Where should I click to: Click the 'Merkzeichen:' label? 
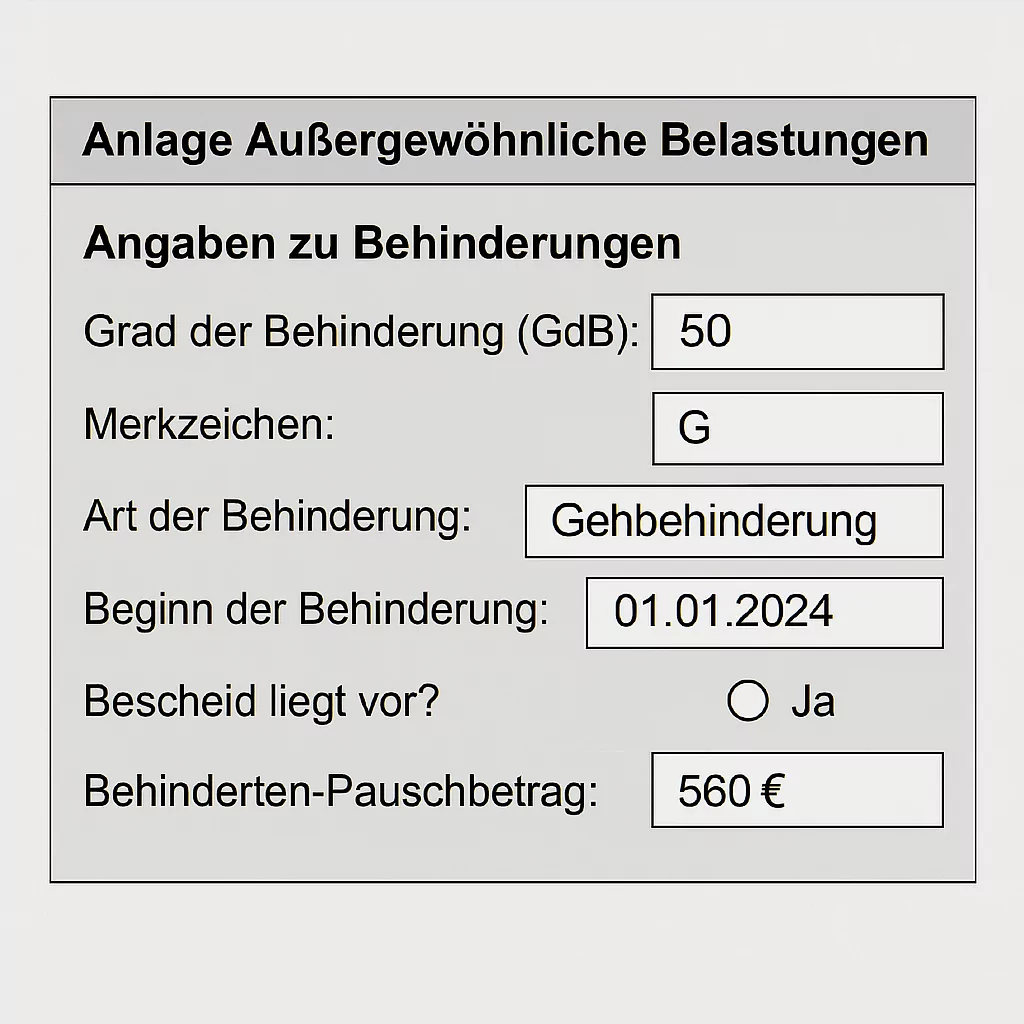pos(209,425)
